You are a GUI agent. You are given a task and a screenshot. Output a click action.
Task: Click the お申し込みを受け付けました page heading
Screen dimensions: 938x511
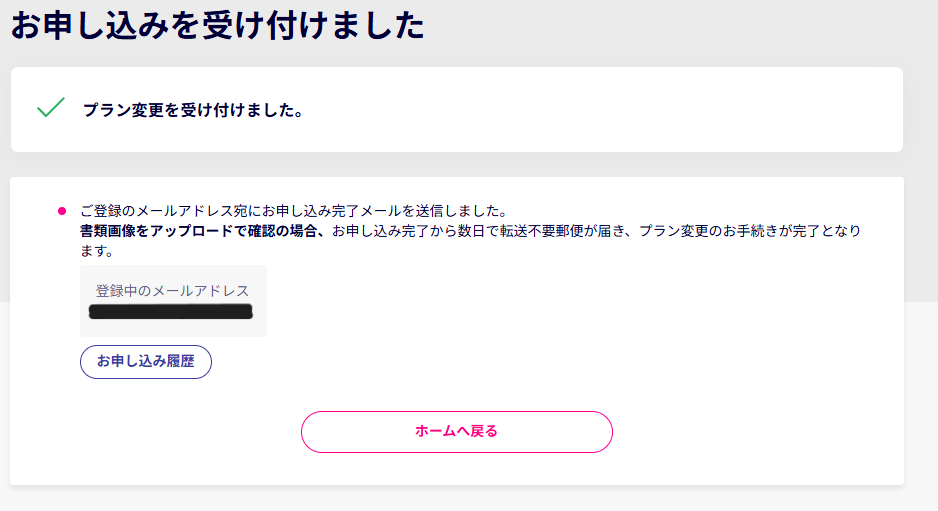[x=218, y=27]
